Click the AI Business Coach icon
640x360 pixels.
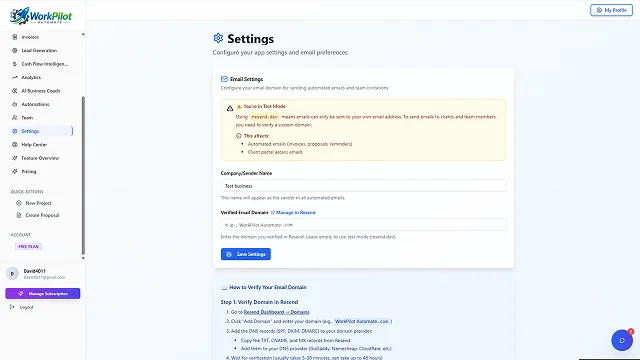[15, 91]
